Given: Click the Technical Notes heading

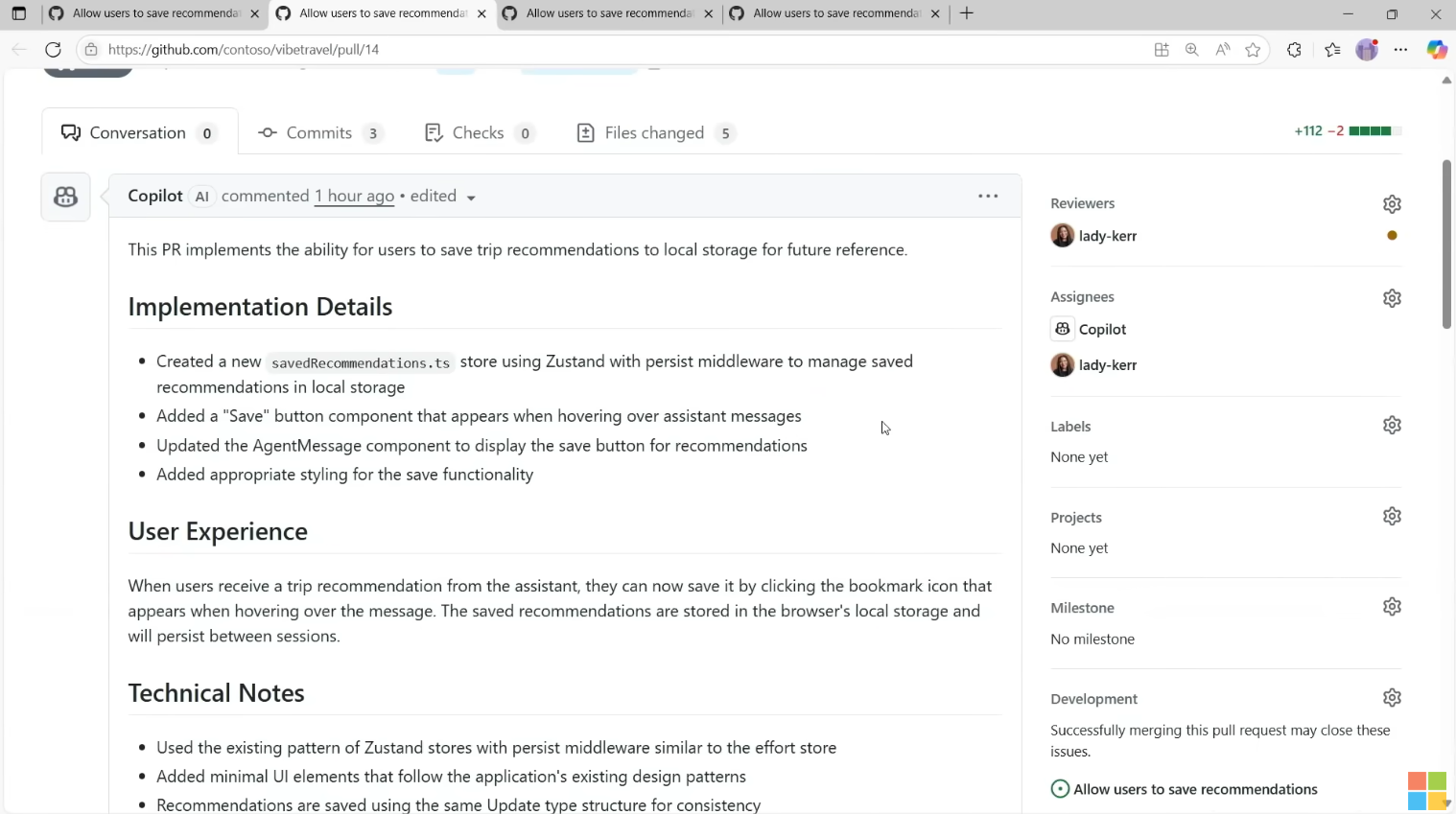Looking at the screenshot, I should (216, 693).
